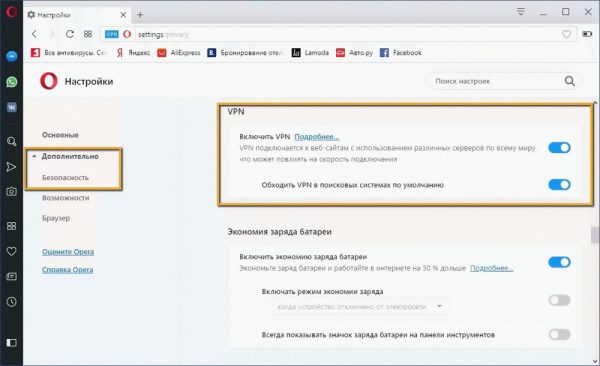
Task: Open personal news sidebar icon
Action: click(x=11, y=276)
